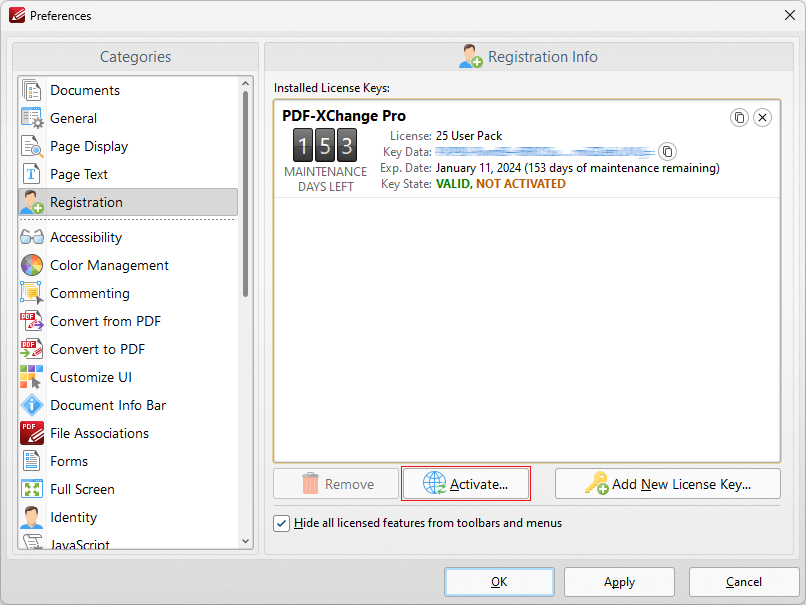Select the Page Display category
Viewport: 806px width, 605px height.
128,146
